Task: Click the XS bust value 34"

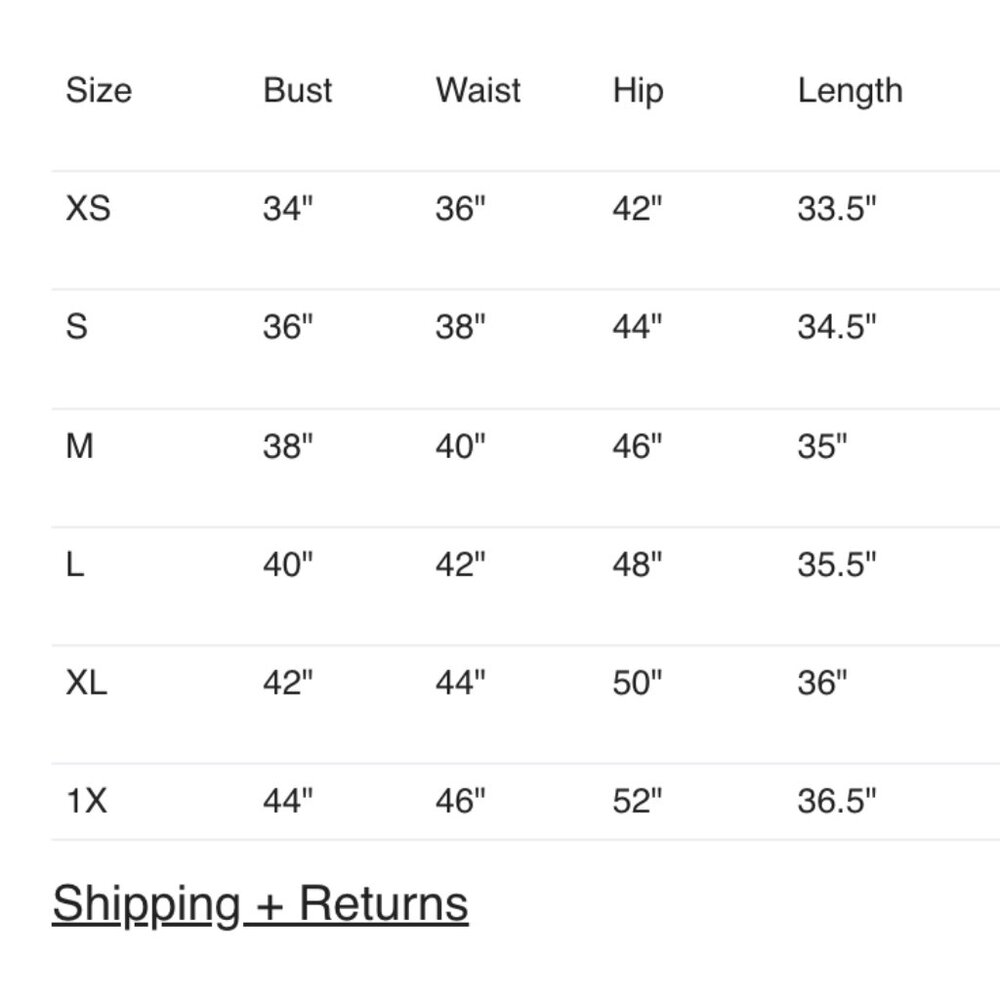Action: tap(288, 208)
